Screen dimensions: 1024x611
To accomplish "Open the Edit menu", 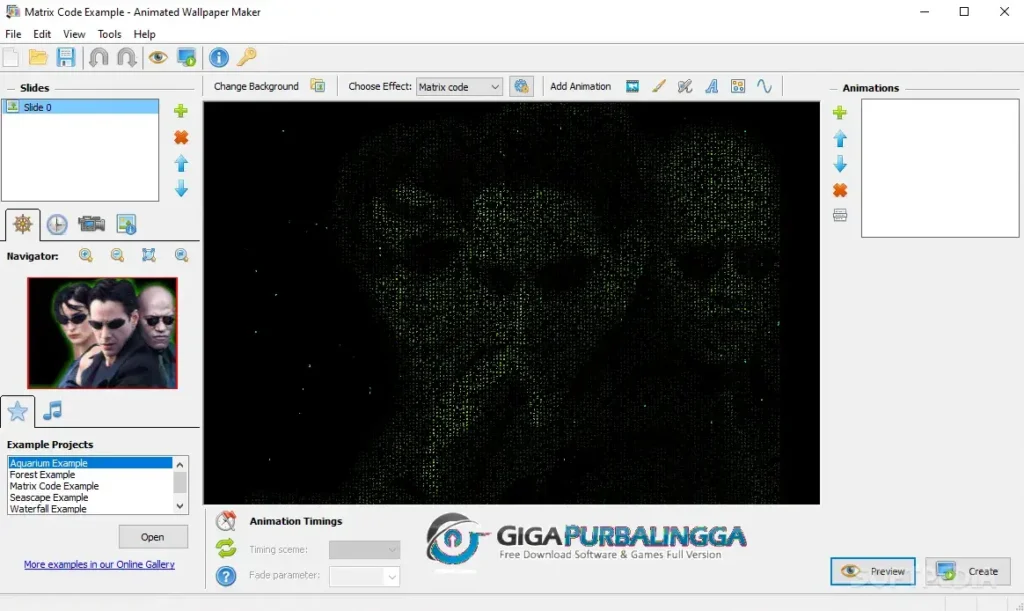I will pos(42,34).
